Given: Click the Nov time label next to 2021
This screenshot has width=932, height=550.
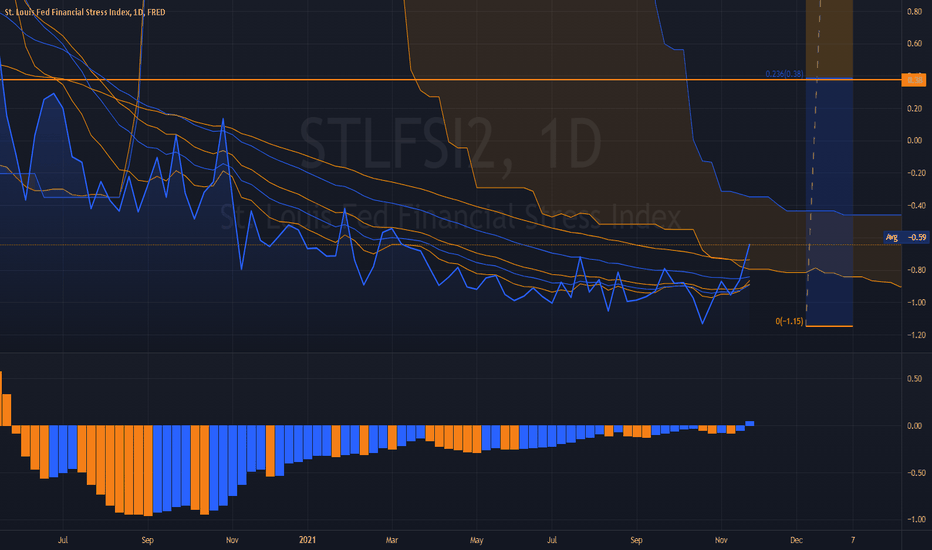Looking at the screenshot, I should point(232,540).
